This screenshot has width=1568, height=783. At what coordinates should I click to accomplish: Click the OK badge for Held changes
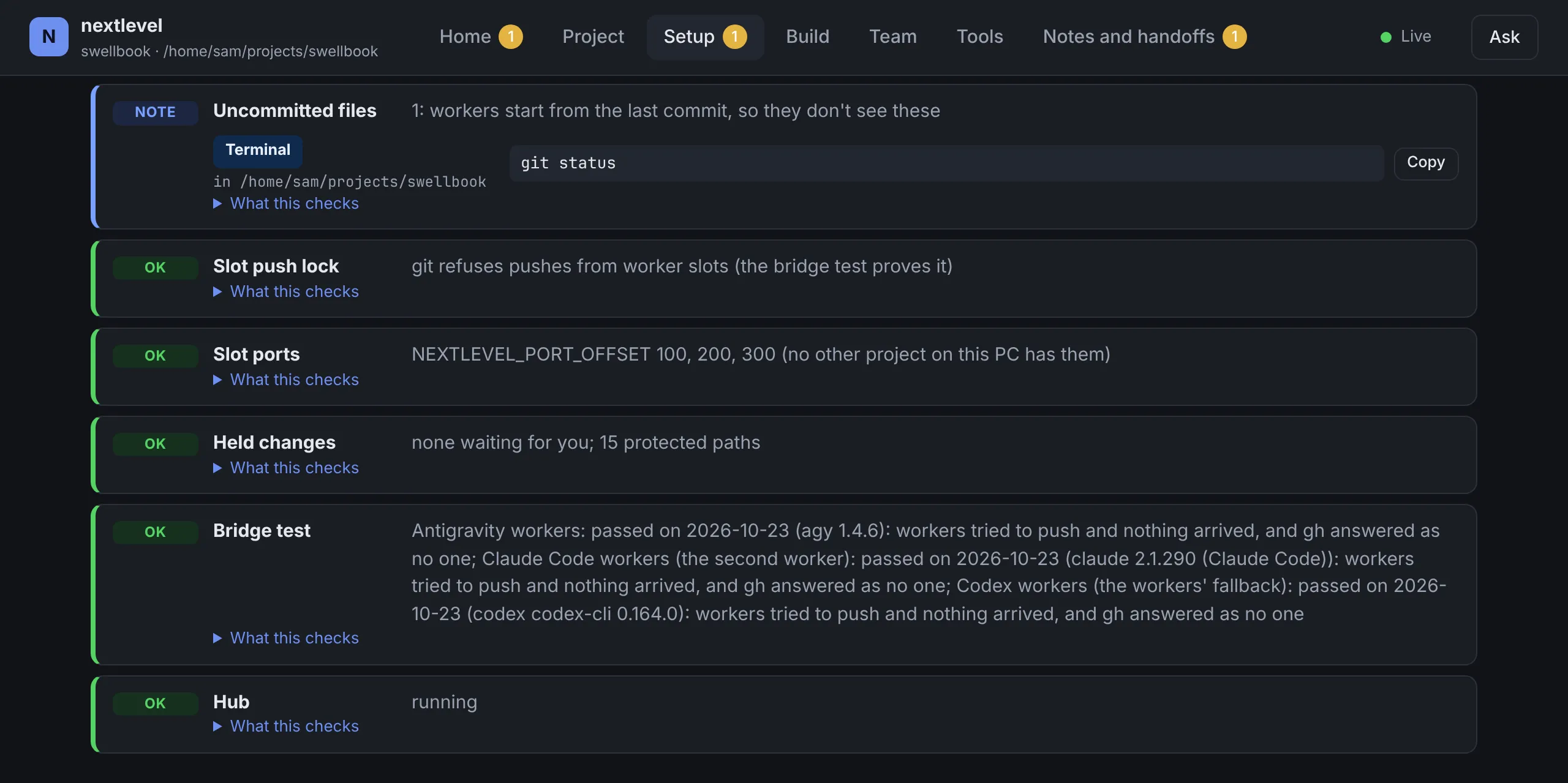tap(156, 444)
